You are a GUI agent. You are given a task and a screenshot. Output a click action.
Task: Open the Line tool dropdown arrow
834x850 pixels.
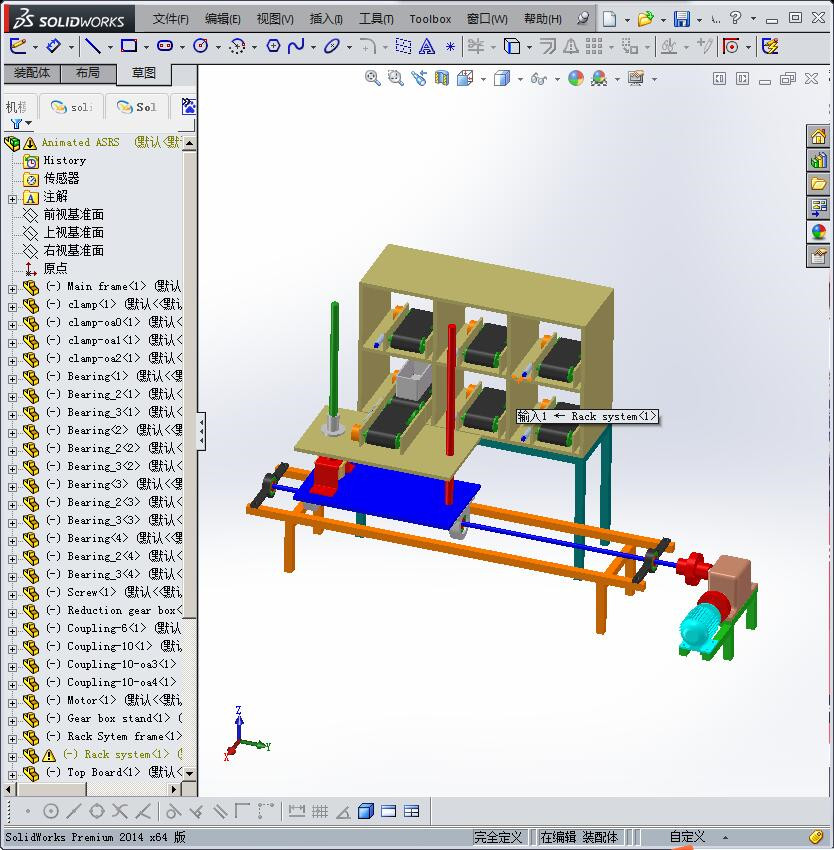(110, 48)
